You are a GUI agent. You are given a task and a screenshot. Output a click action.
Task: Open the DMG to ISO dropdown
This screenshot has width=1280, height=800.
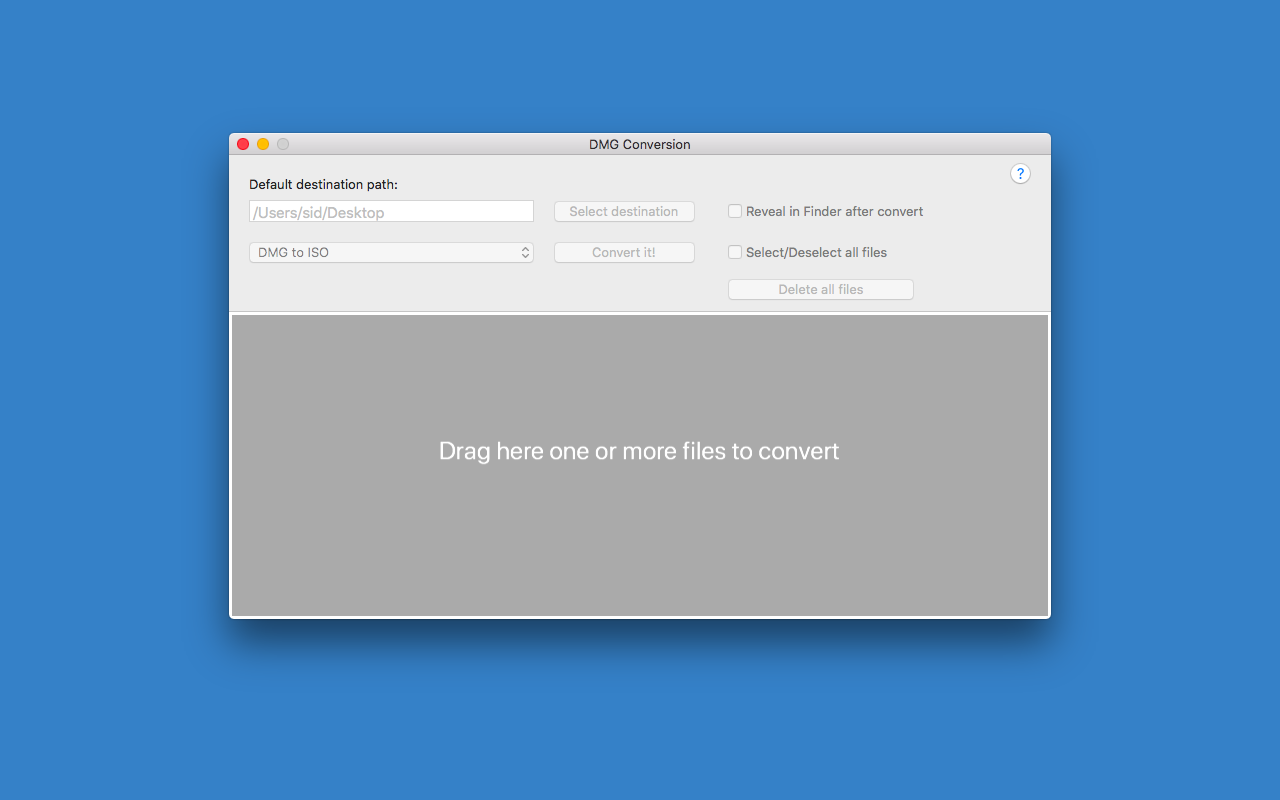pyautogui.click(x=391, y=253)
